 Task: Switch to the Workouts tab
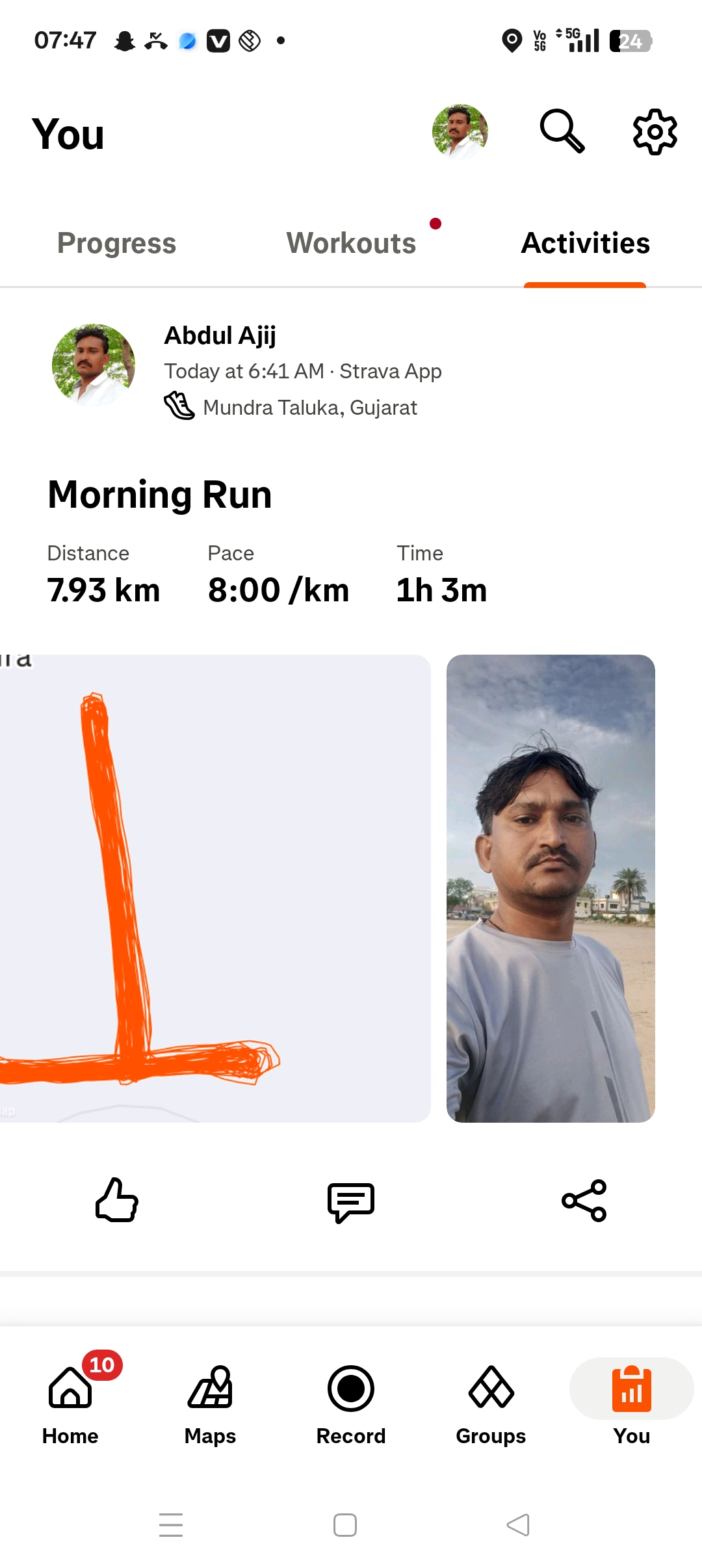coord(352,243)
